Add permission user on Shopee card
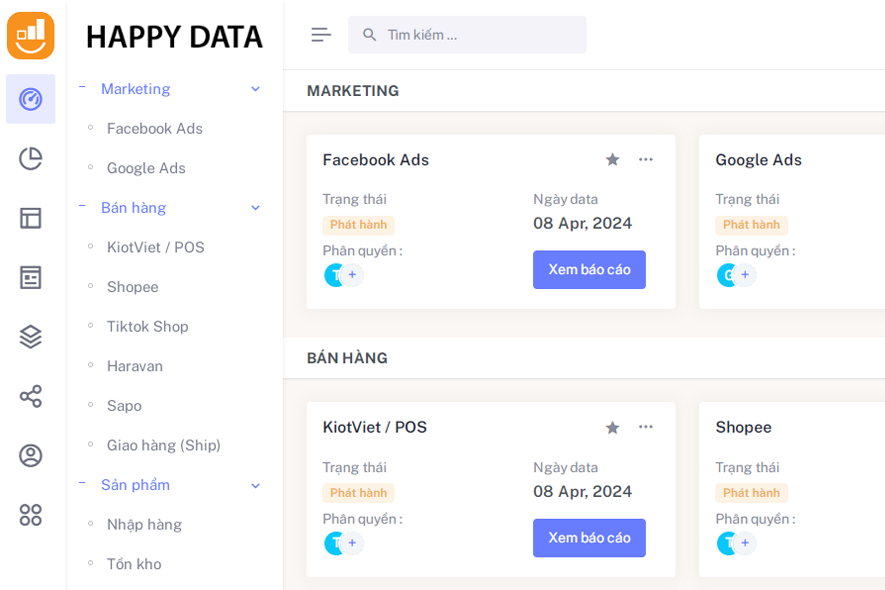Image resolution: width=885 pixels, height=590 pixels. click(745, 543)
